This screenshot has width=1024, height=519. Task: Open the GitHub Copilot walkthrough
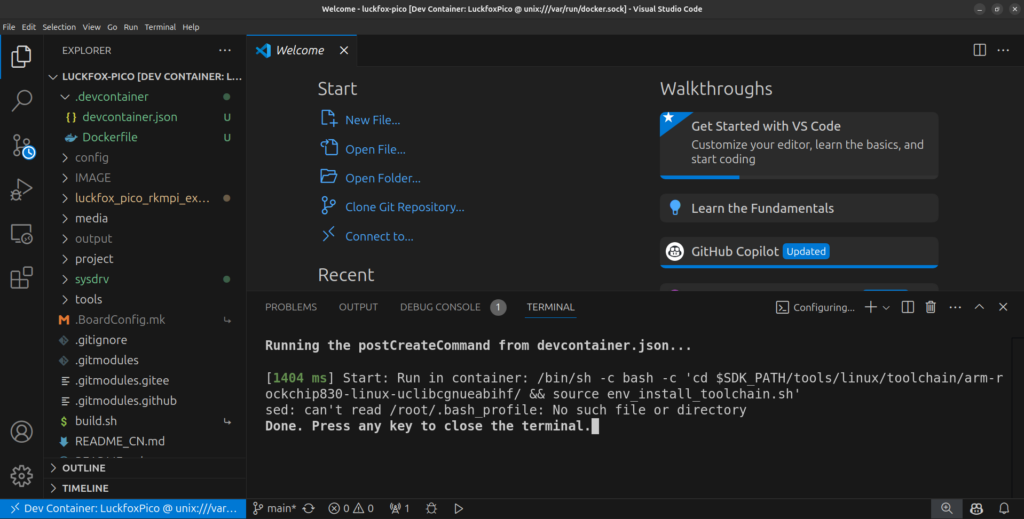click(799, 252)
